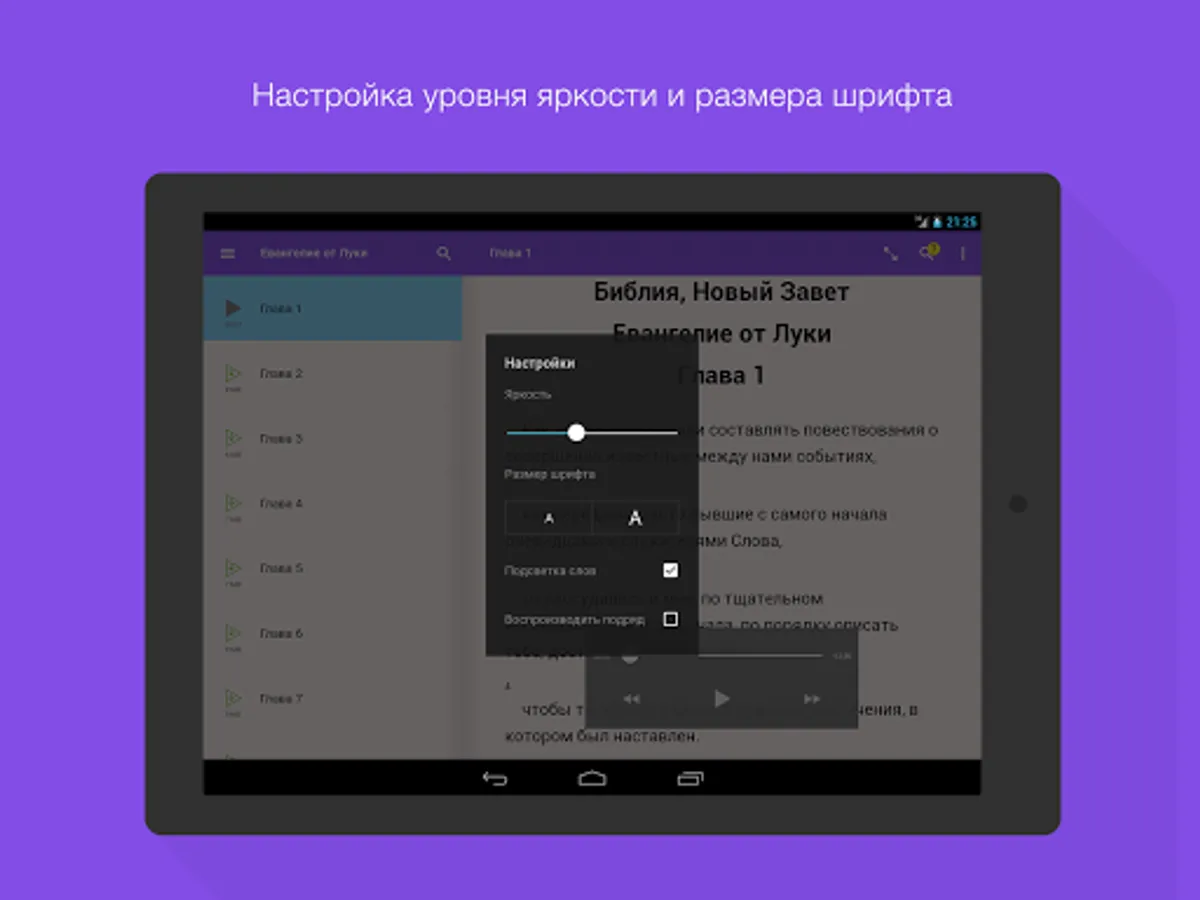The width and height of the screenshot is (1200, 900).
Task: Select the Глава 3 list row
Action: click(333, 439)
